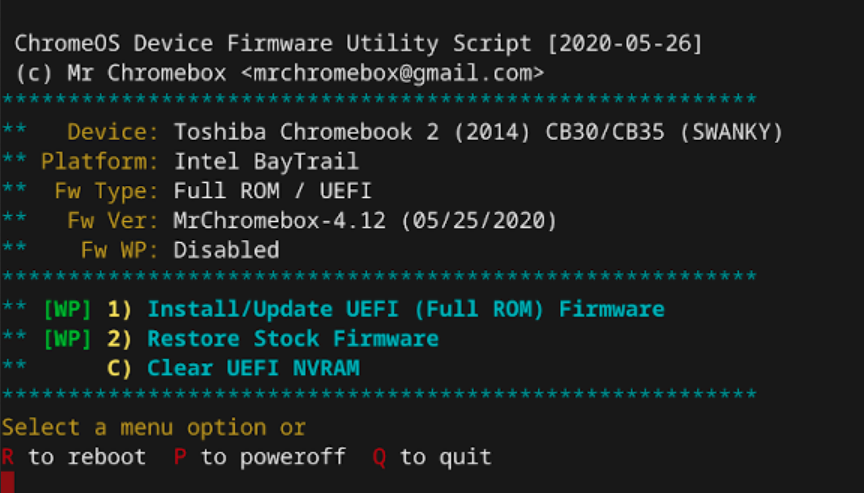Click the Fw Type value Full ROM / UEFI

[272, 191]
